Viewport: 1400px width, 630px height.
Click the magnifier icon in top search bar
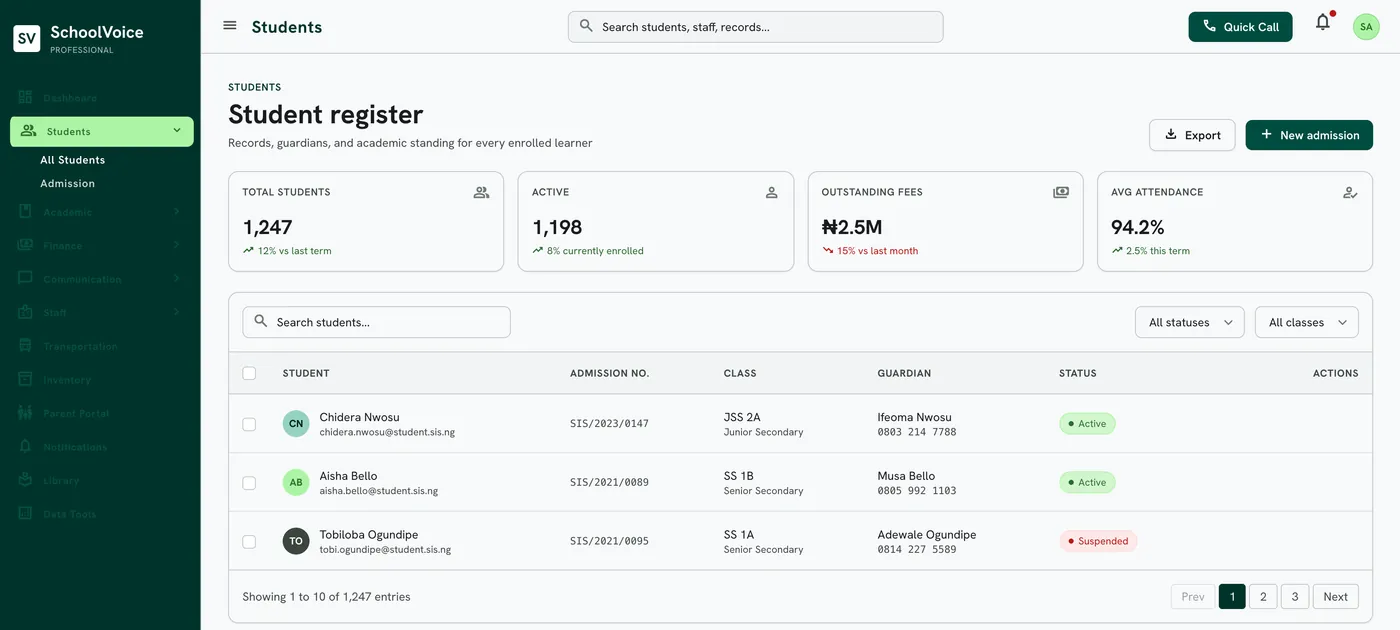click(x=586, y=26)
